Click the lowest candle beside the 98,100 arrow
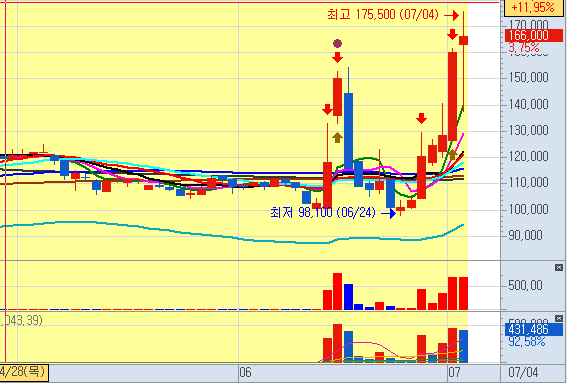The image size is (567, 383). [400, 209]
